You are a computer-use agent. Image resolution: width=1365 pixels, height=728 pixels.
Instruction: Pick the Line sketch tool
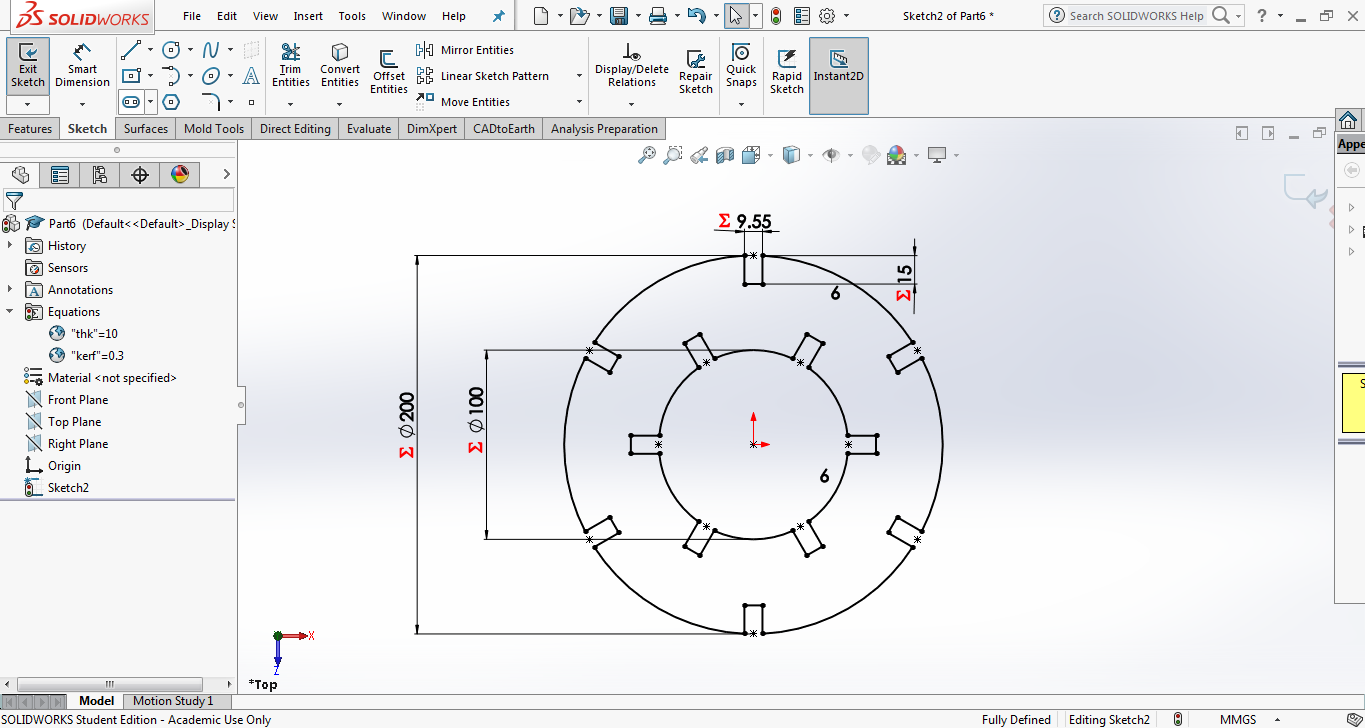point(130,50)
